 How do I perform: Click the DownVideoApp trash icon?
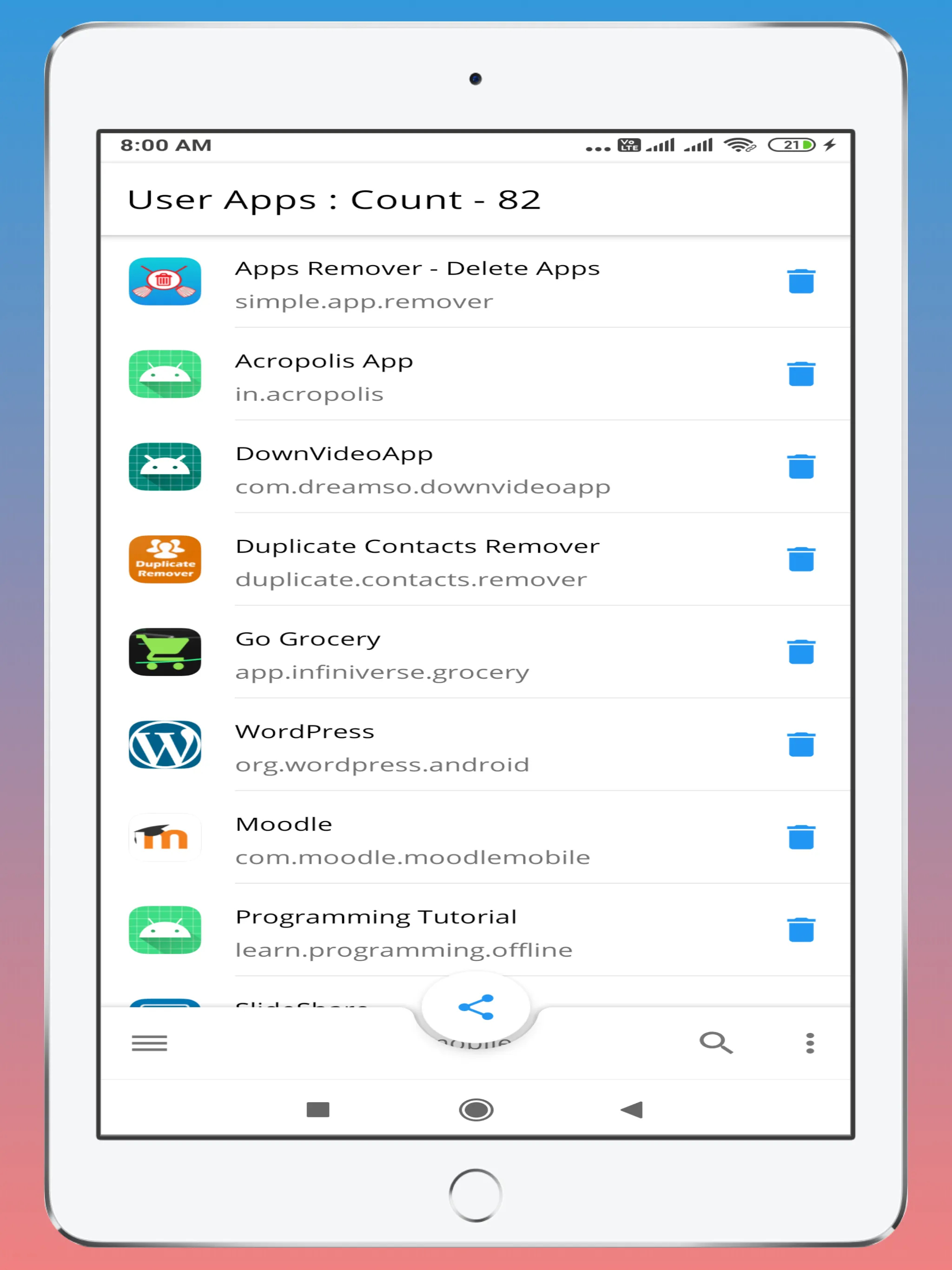tap(801, 466)
